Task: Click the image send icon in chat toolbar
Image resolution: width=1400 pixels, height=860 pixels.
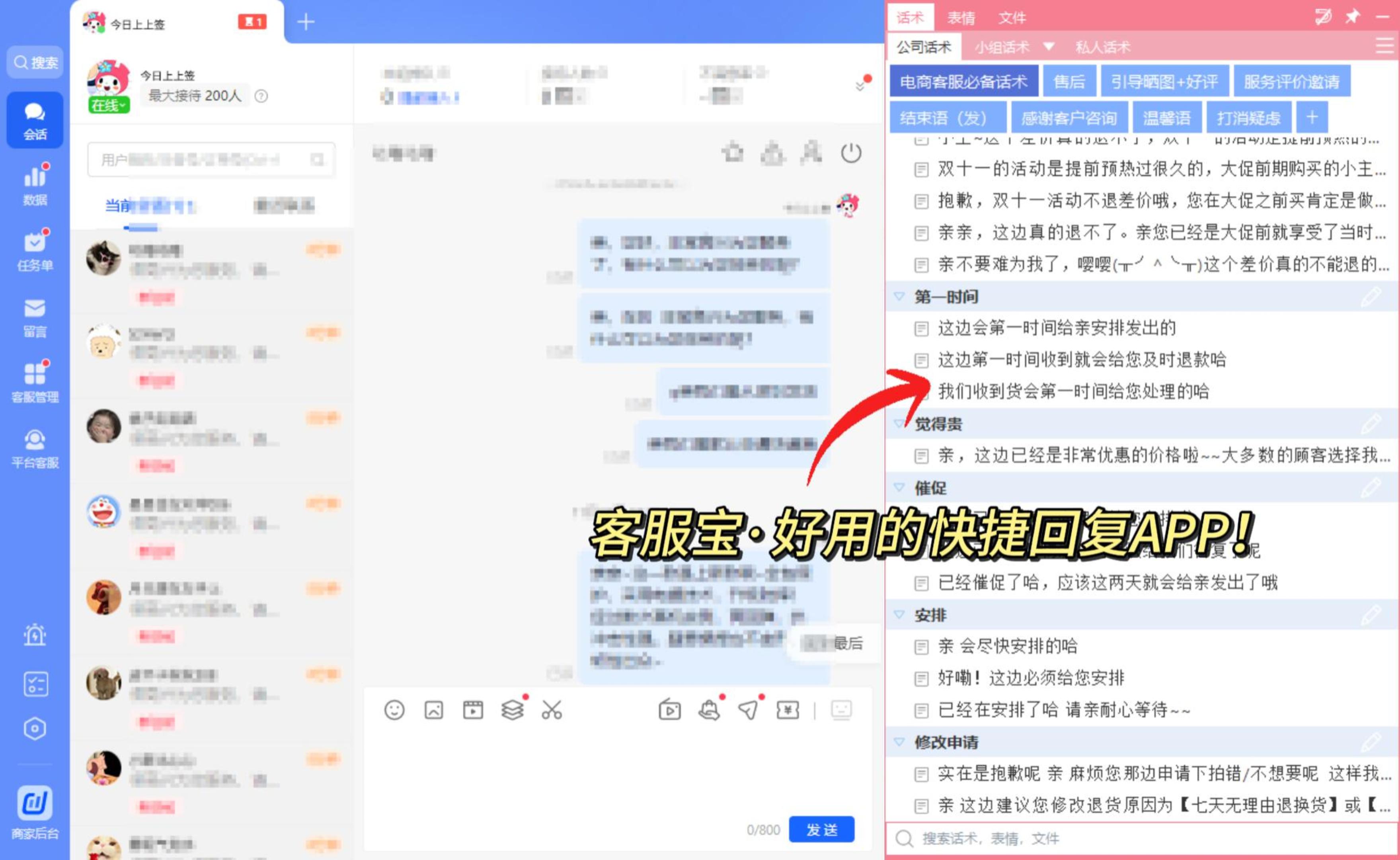Action: pyautogui.click(x=434, y=710)
